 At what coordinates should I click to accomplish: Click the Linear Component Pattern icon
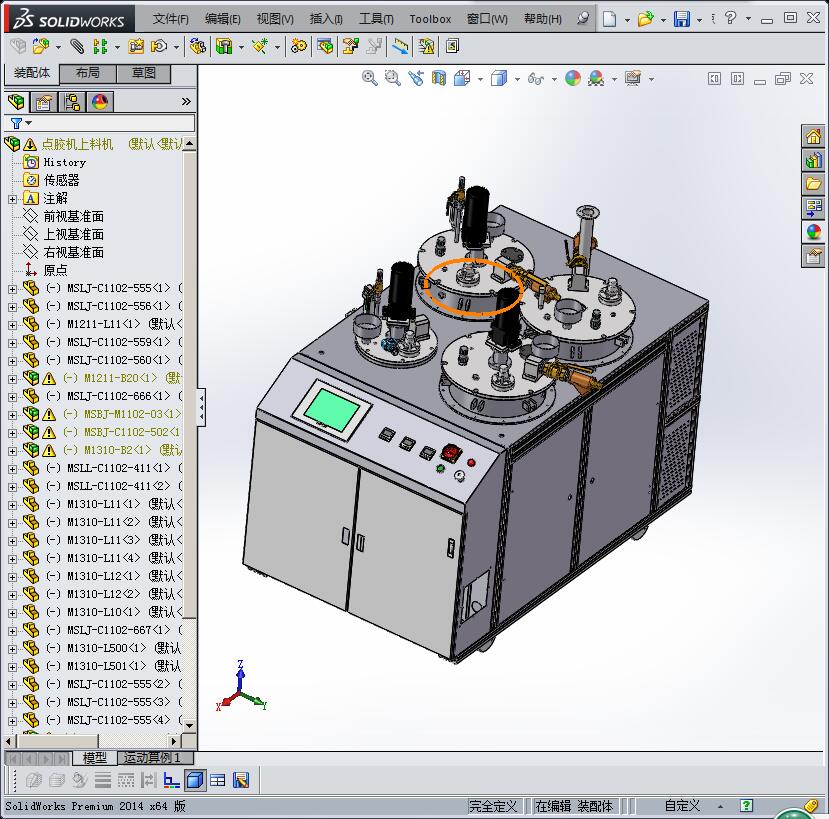click(x=99, y=47)
